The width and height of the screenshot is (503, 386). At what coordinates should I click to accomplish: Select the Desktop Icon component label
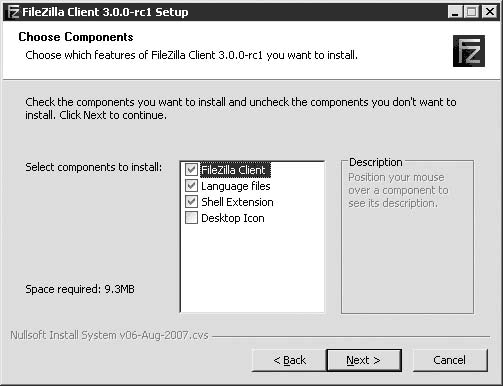coord(233,218)
